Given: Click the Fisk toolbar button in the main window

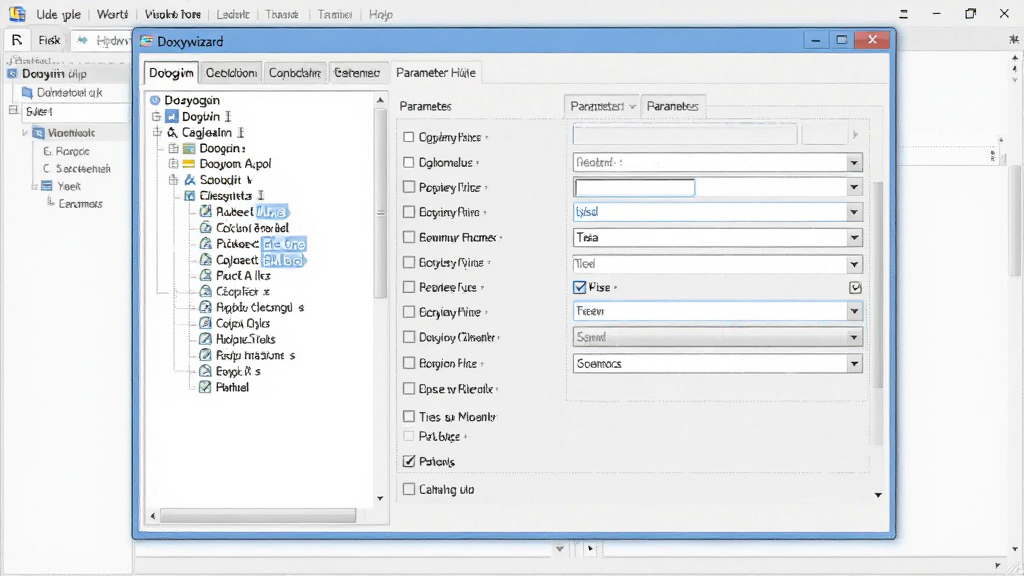Looking at the screenshot, I should coord(49,40).
